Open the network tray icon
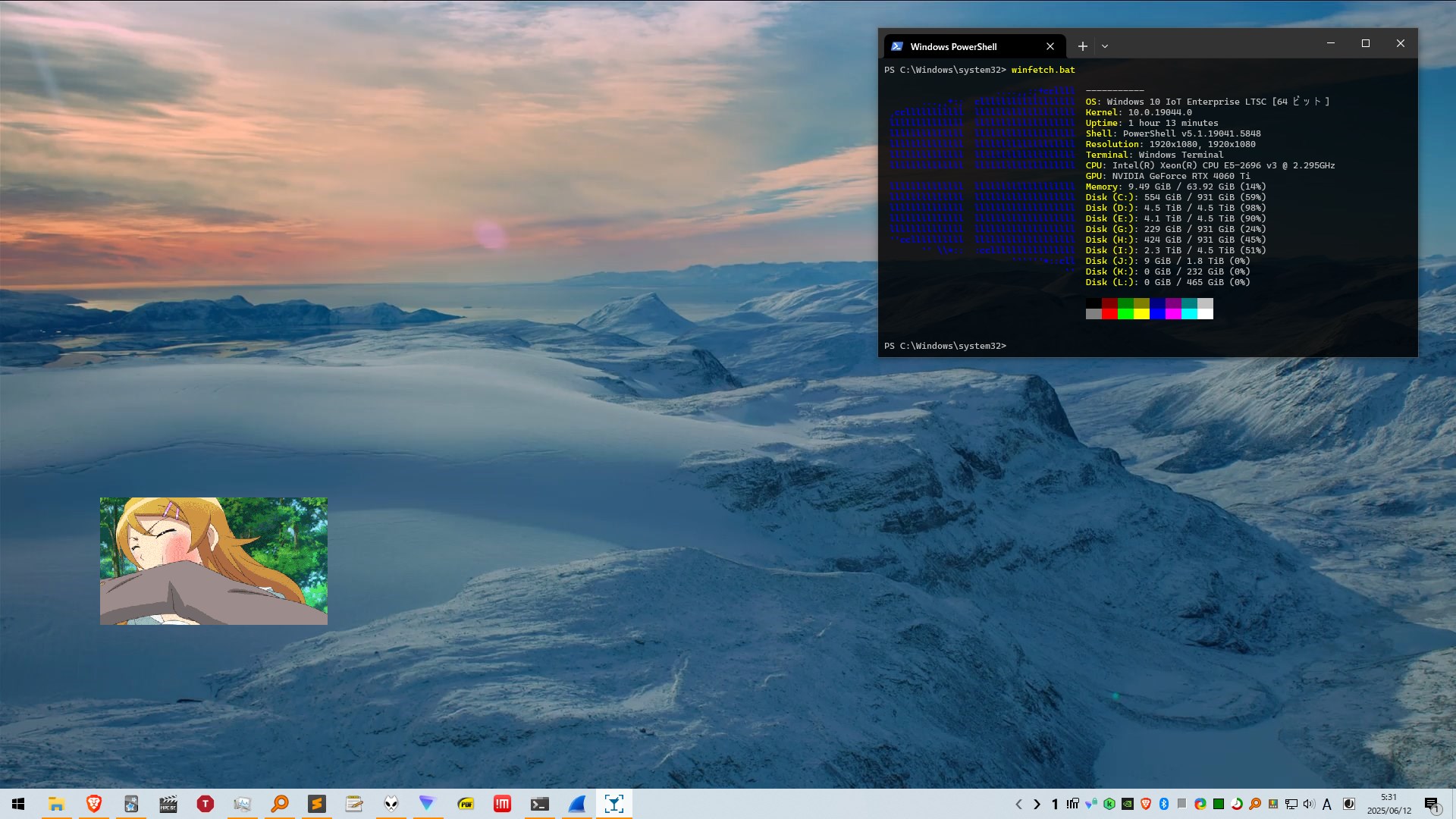The image size is (1456, 819). click(1291, 804)
